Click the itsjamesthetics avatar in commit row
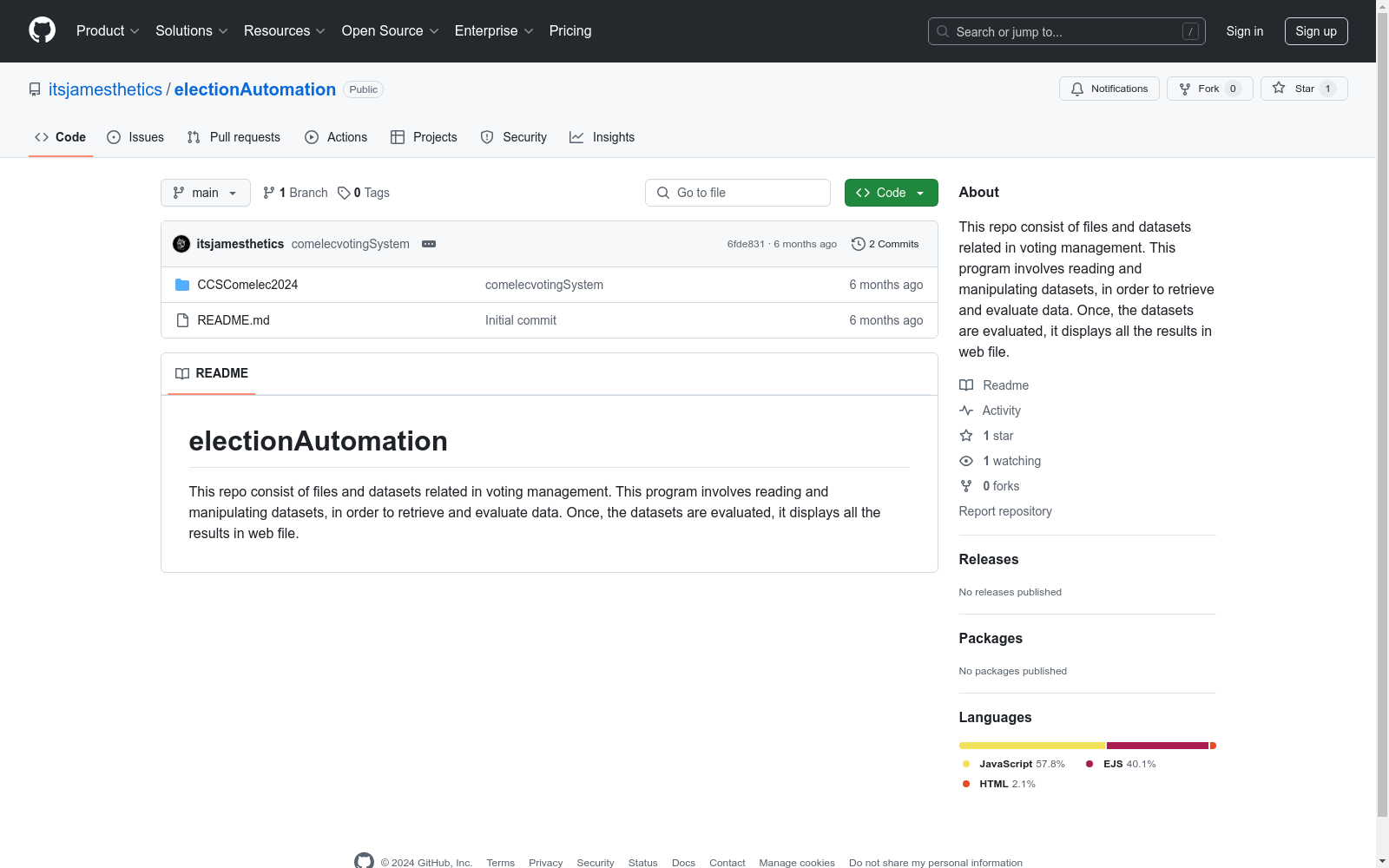The width and height of the screenshot is (1389, 868). click(181, 244)
